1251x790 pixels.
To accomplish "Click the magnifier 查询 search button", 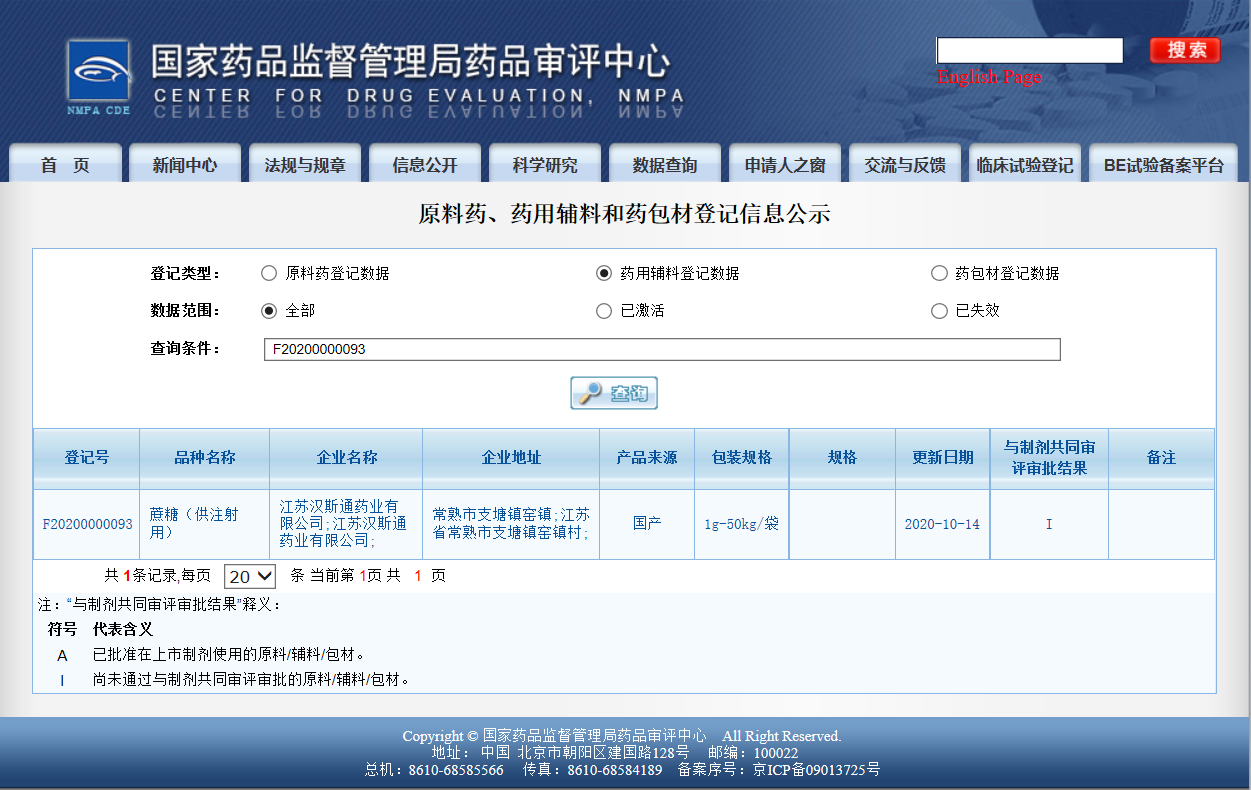I will point(613,392).
